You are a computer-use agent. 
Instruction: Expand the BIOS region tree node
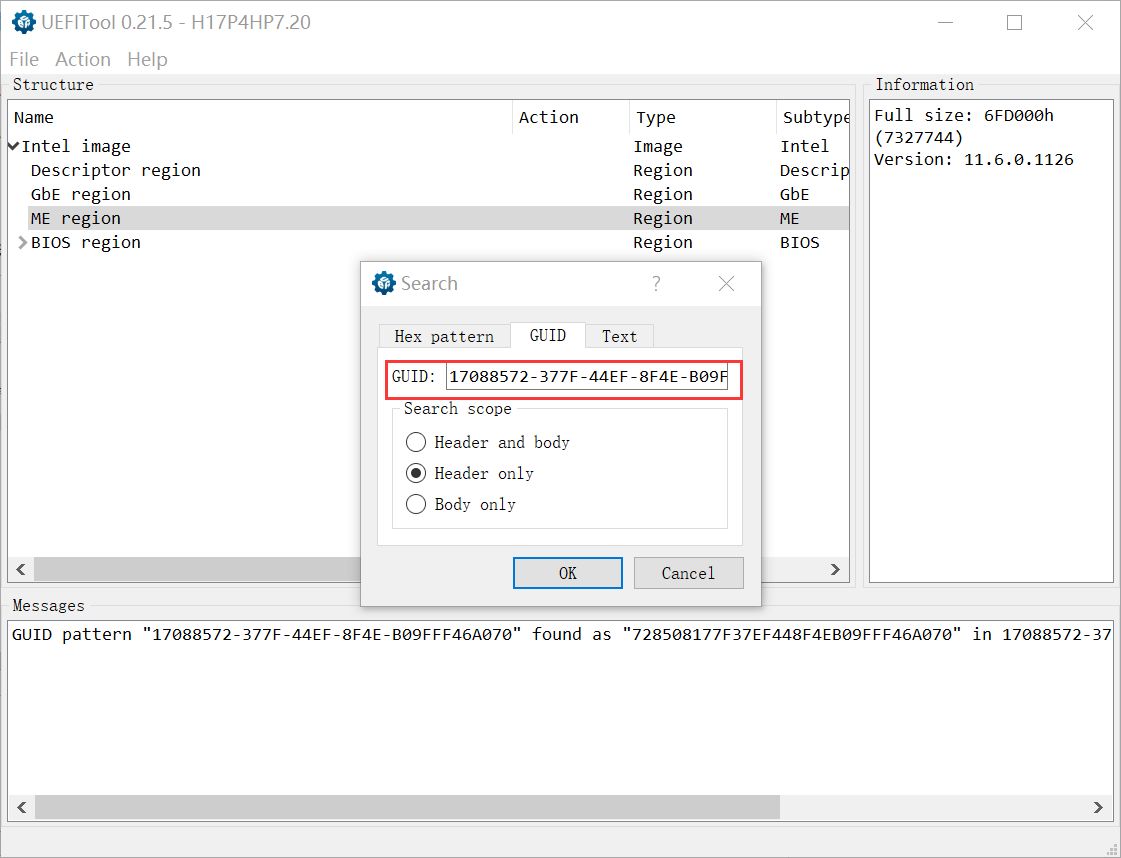22,242
